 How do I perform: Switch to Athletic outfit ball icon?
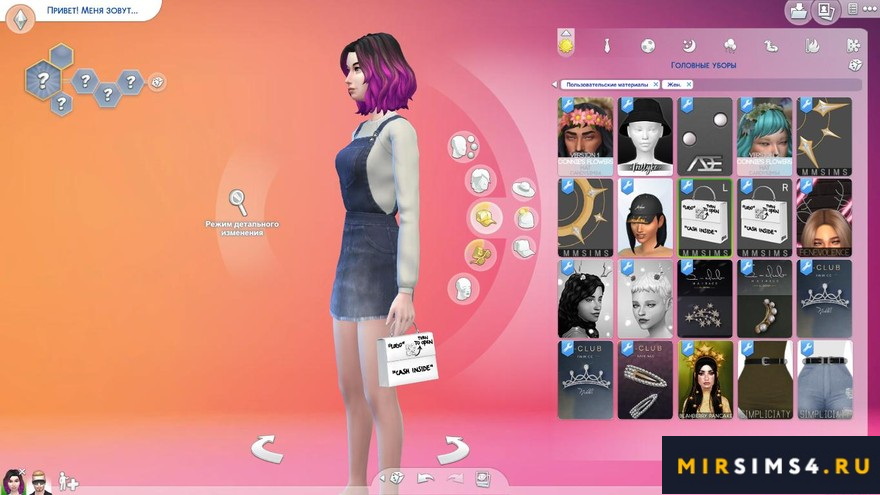(648, 45)
